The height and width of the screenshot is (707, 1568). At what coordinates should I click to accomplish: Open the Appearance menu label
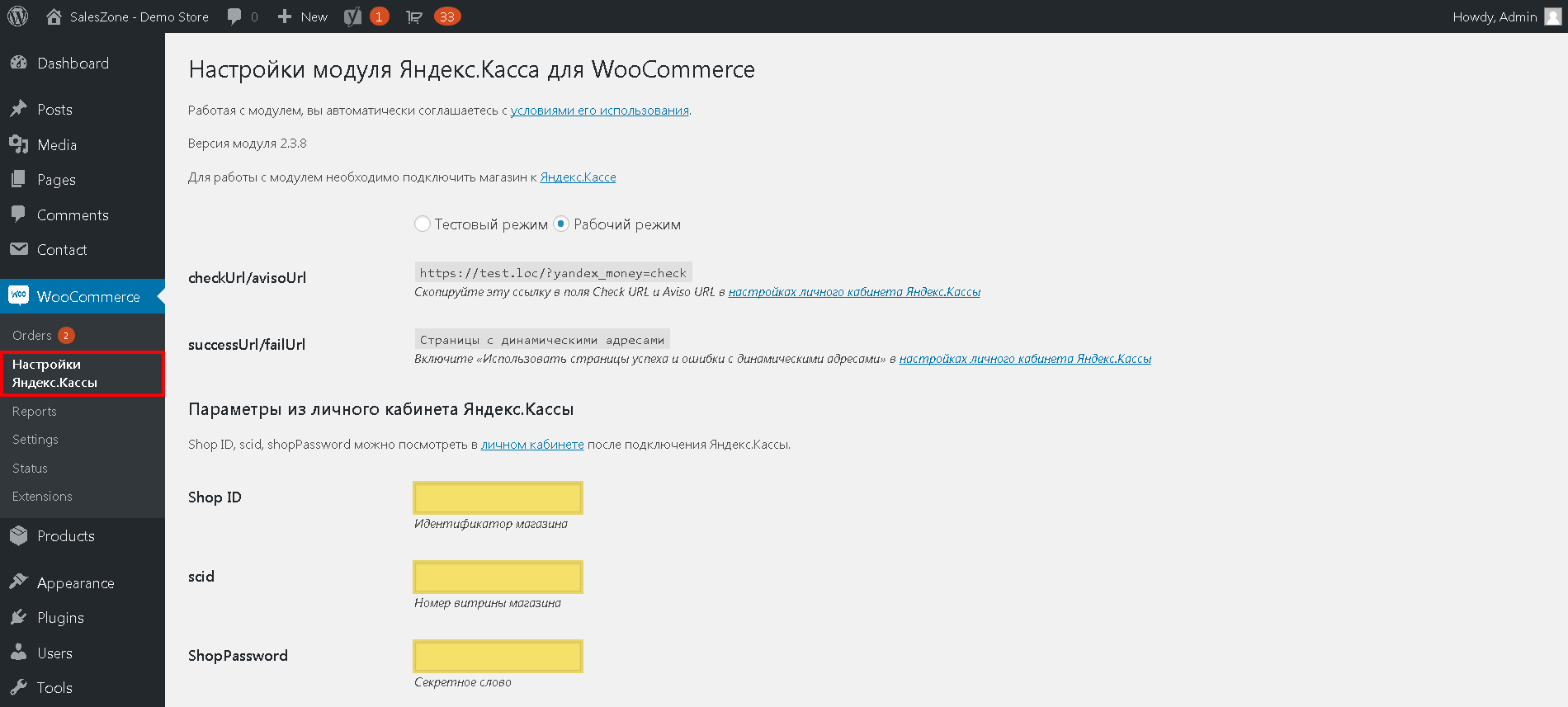76,583
